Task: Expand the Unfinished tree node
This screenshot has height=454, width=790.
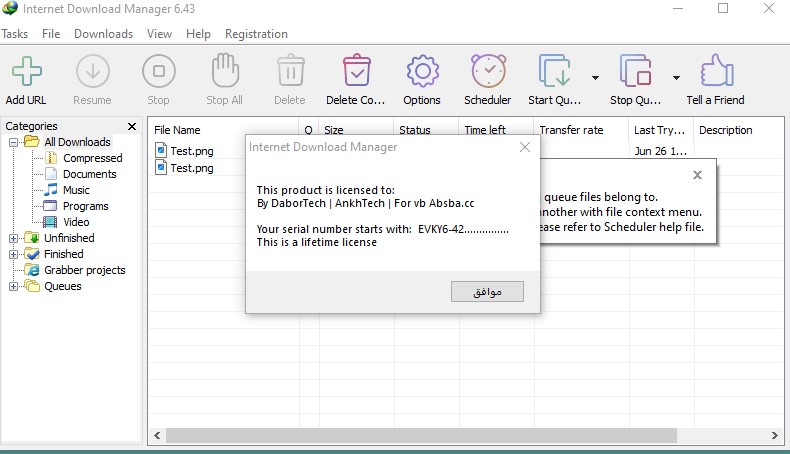Action: tap(13, 238)
